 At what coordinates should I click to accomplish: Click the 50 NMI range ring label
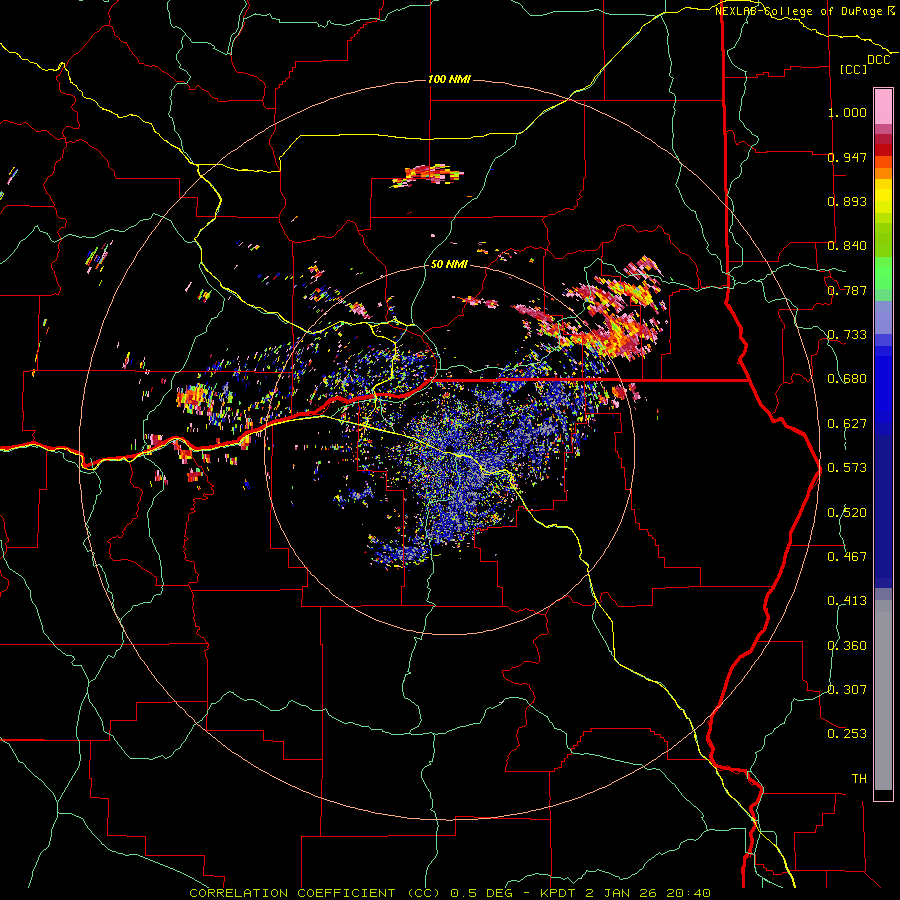tap(449, 264)
